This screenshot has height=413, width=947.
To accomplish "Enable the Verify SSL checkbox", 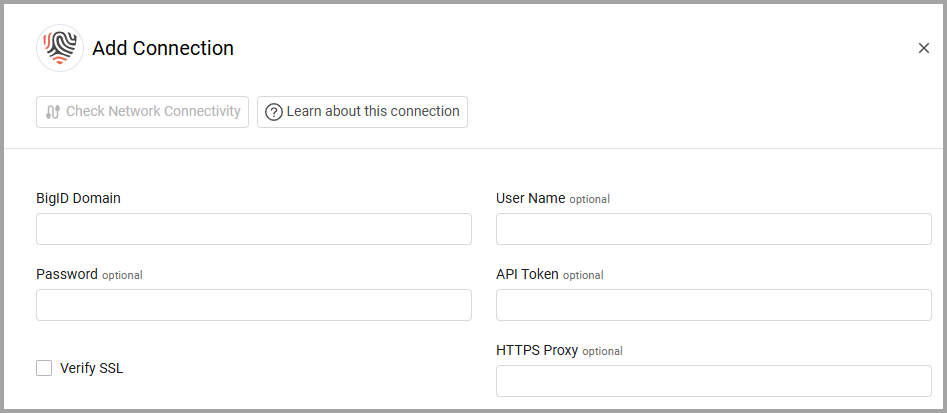I will (x=44, y=368).
